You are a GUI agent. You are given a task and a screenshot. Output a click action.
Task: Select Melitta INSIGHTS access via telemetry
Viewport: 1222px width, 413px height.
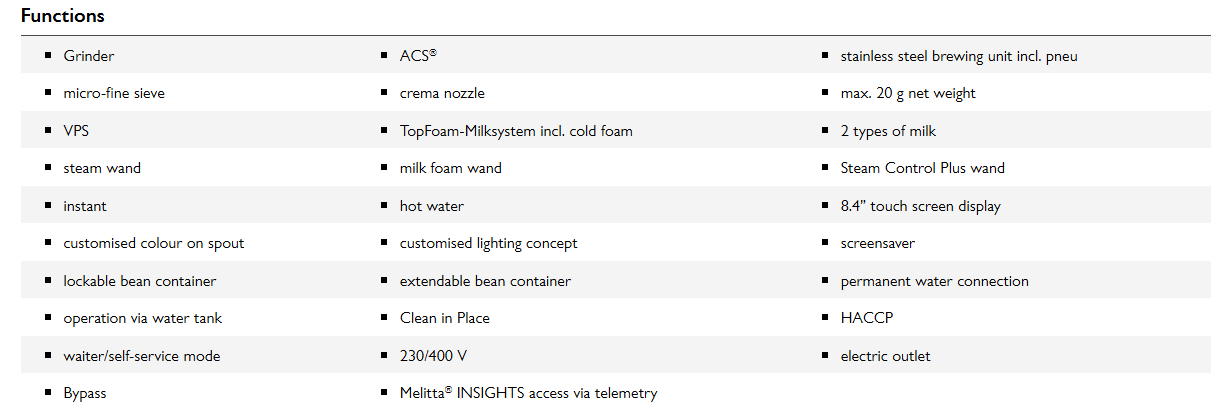[x=529, y=393]
